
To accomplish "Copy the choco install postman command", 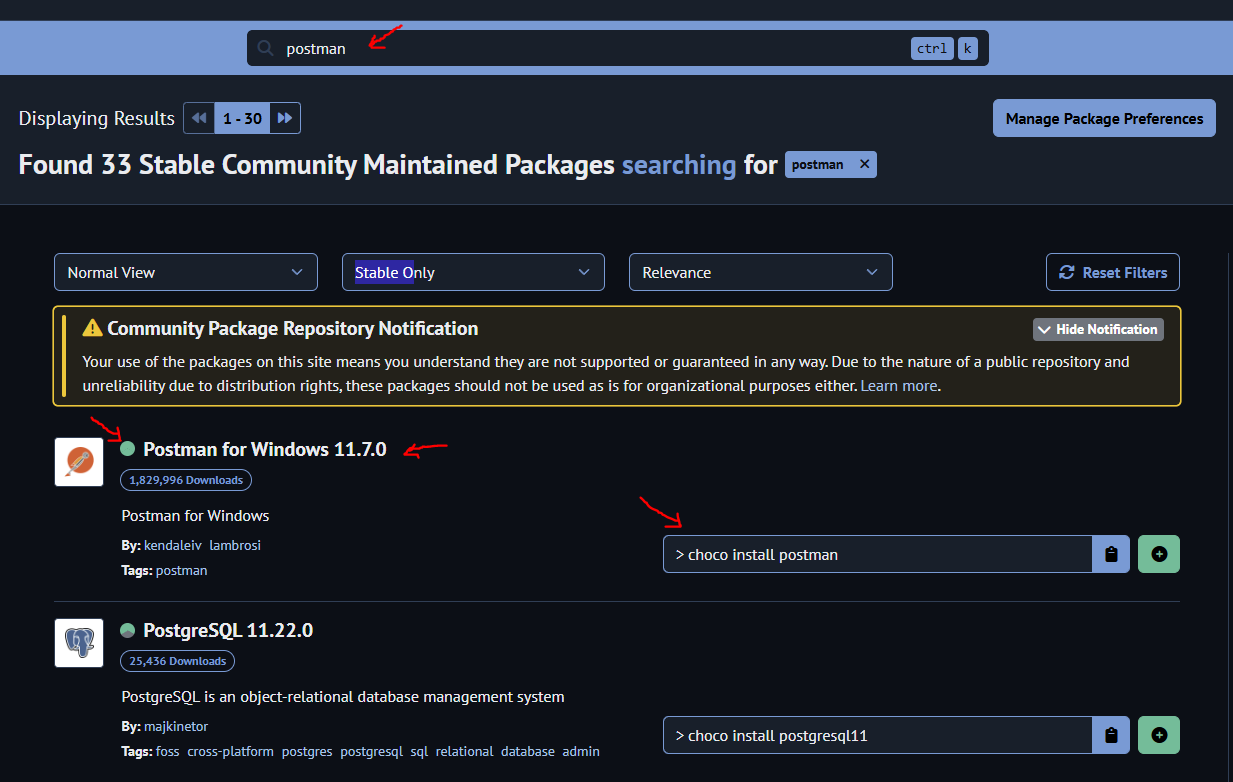I will click(1110, 554).
